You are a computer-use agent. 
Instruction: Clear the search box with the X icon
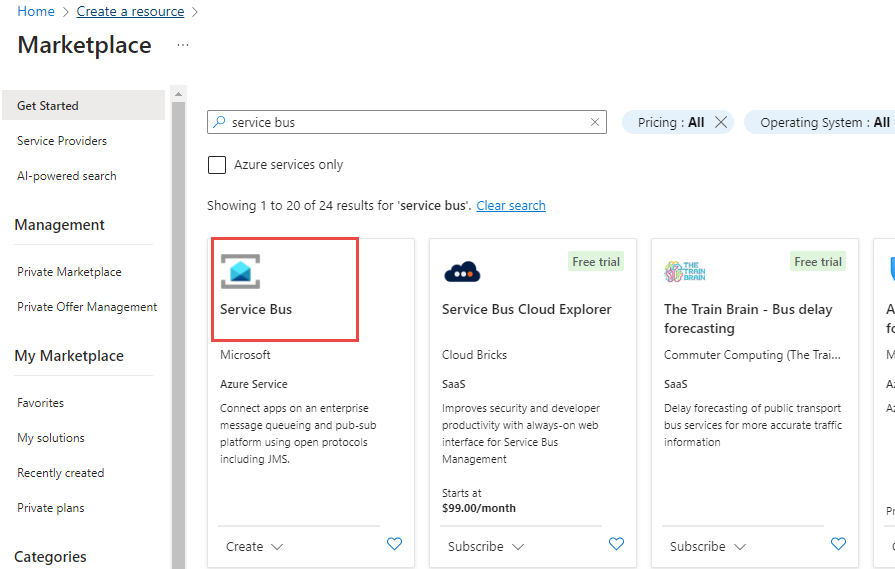595,122
